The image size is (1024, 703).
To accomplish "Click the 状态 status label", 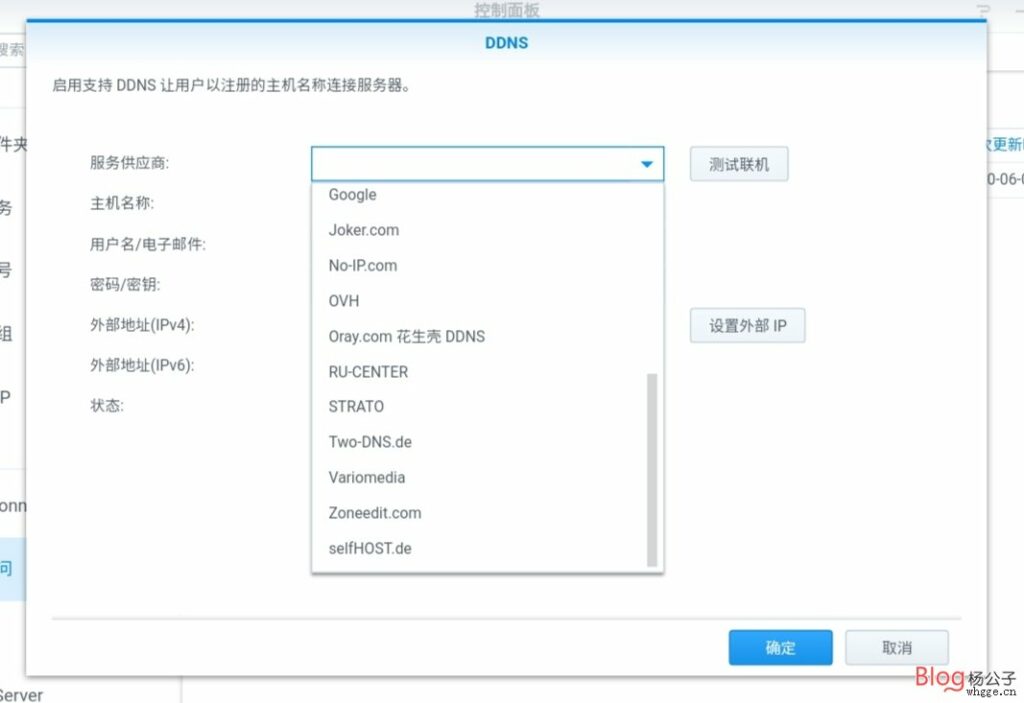I will tap(106, 406).
